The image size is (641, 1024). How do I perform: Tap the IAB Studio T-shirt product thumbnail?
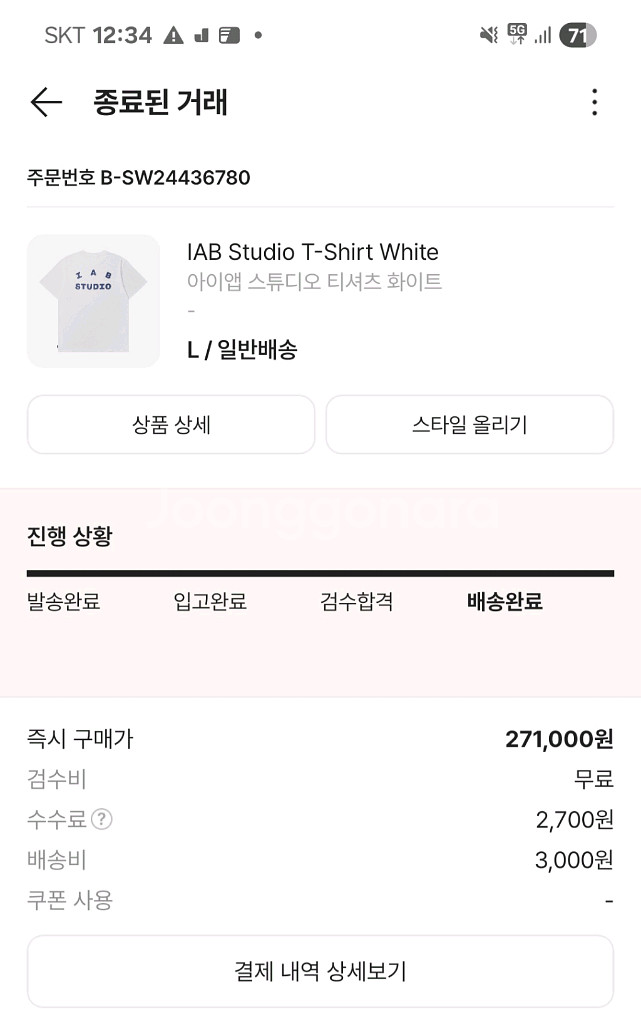tap(93, 300)
